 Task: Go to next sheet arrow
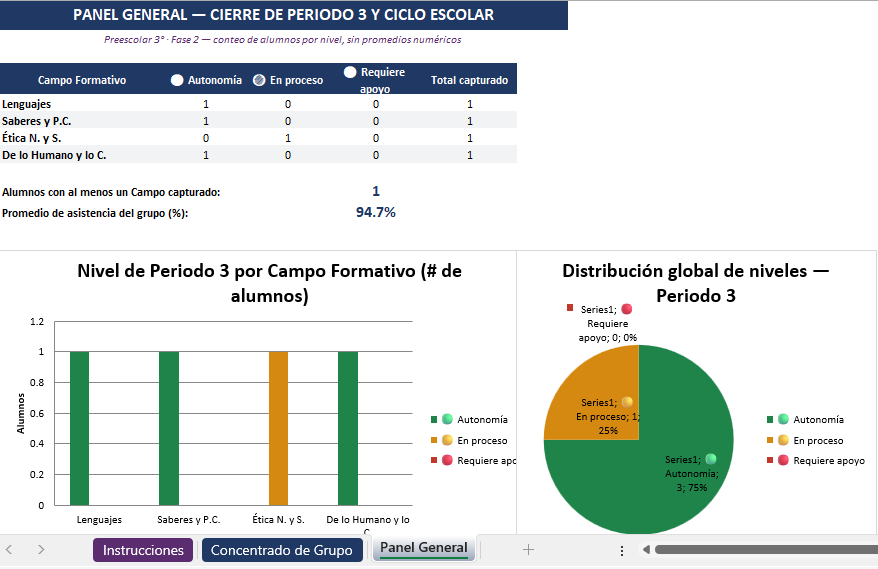tap(41, 550)
